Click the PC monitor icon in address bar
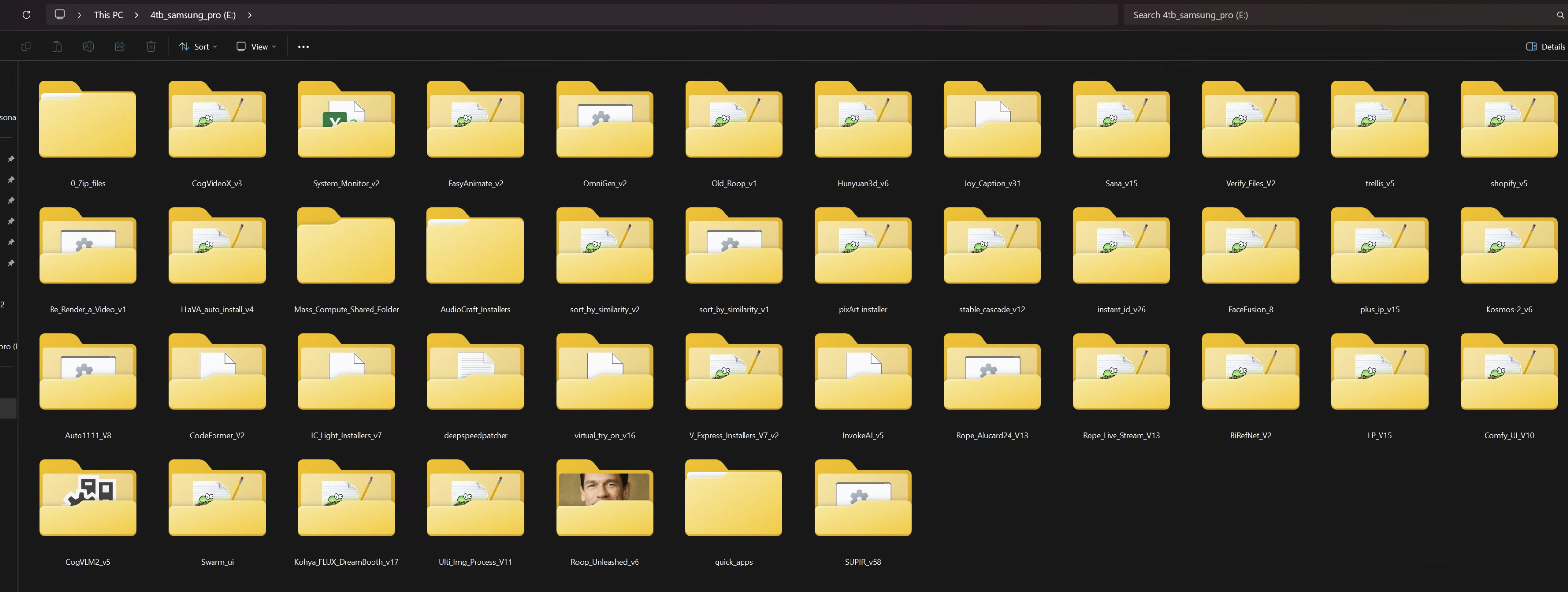Screen dimensions: 1568x592 (x=60, y=15)
